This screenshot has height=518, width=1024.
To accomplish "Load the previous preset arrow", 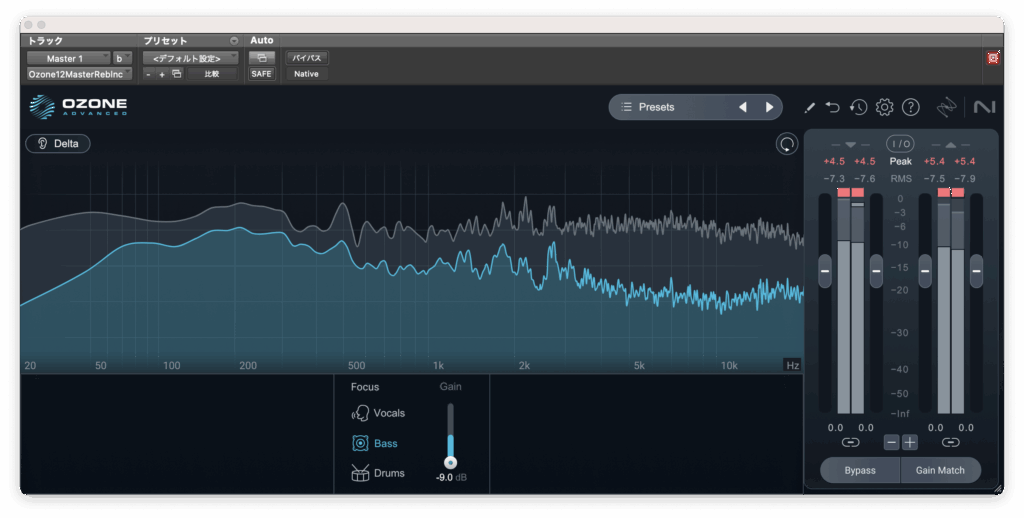I will pos(742,107).
